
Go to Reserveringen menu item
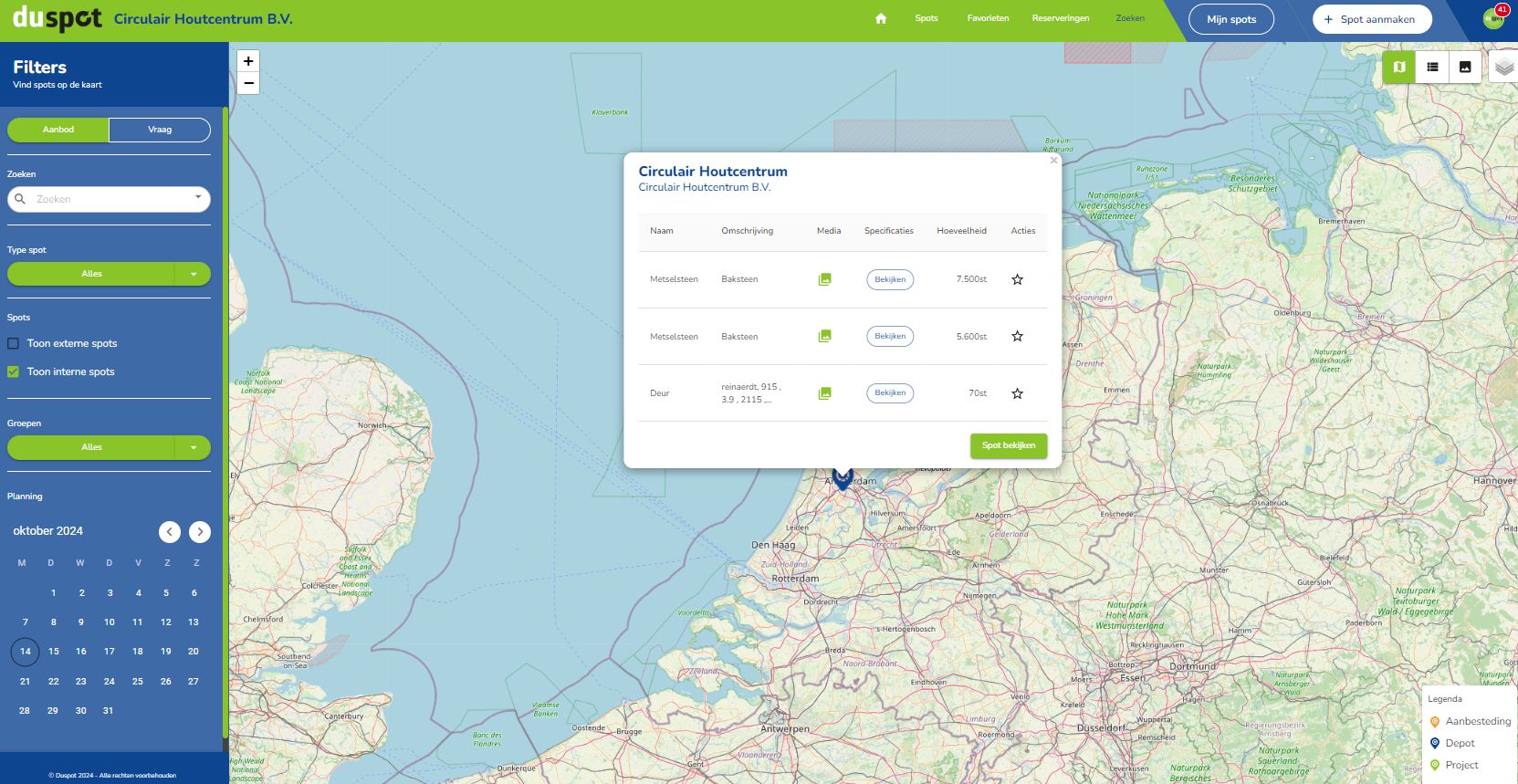1060,18
